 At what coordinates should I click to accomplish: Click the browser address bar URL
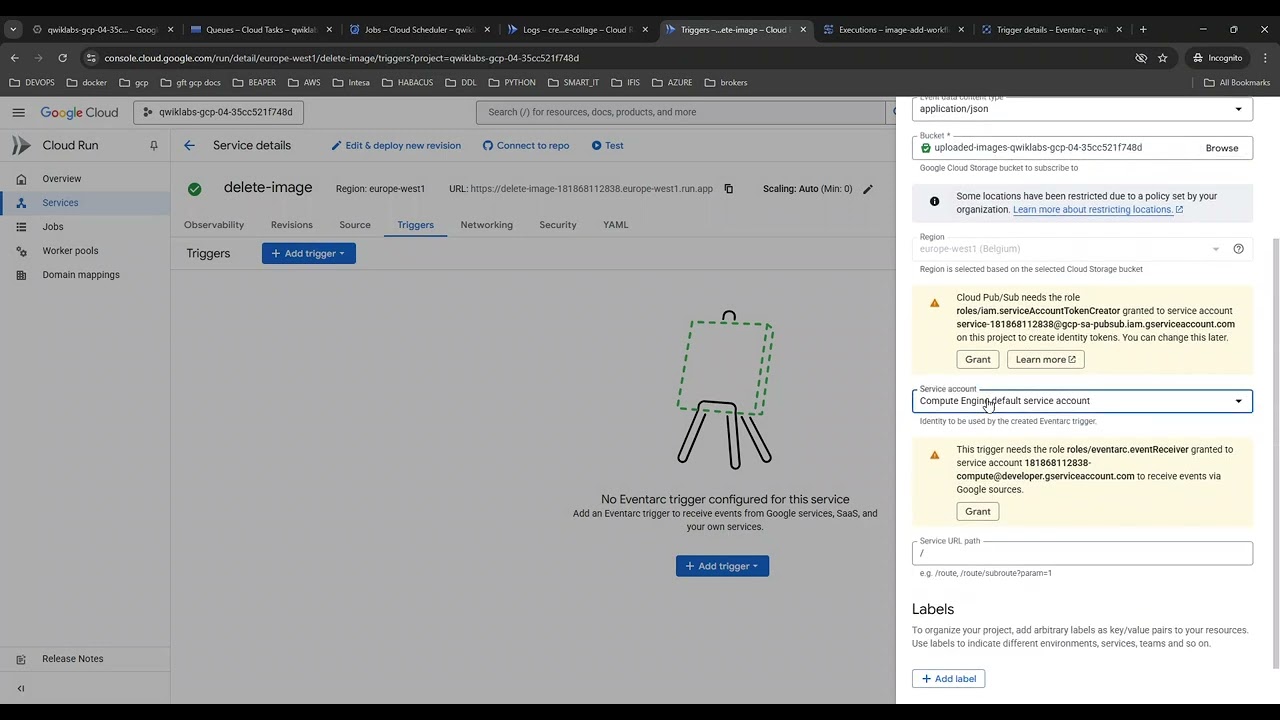pos(342,58)
